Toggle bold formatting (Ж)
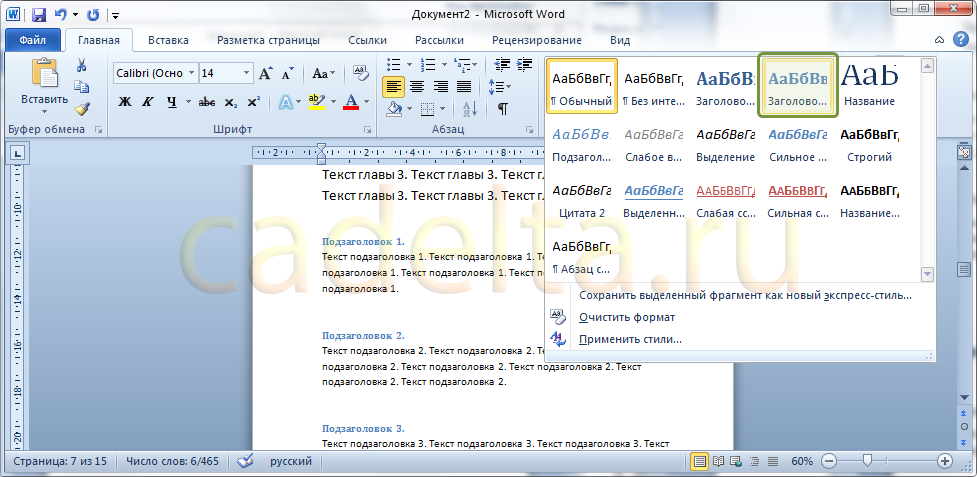The height and width of the screenshot is (477, 977). [125, 102]
